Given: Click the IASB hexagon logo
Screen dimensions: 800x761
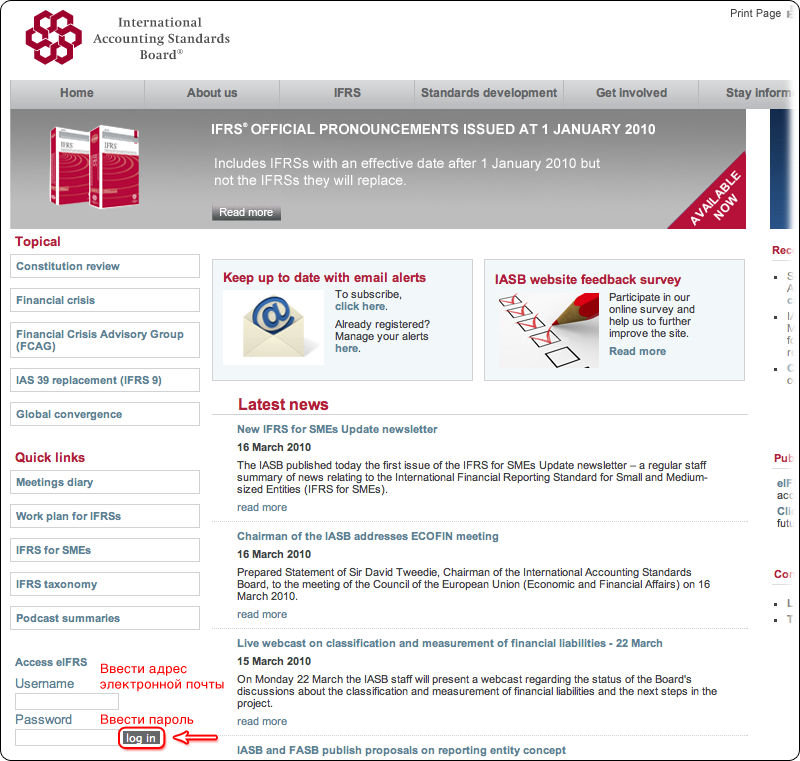Looking at the screenshot, I should coord(54,37).
